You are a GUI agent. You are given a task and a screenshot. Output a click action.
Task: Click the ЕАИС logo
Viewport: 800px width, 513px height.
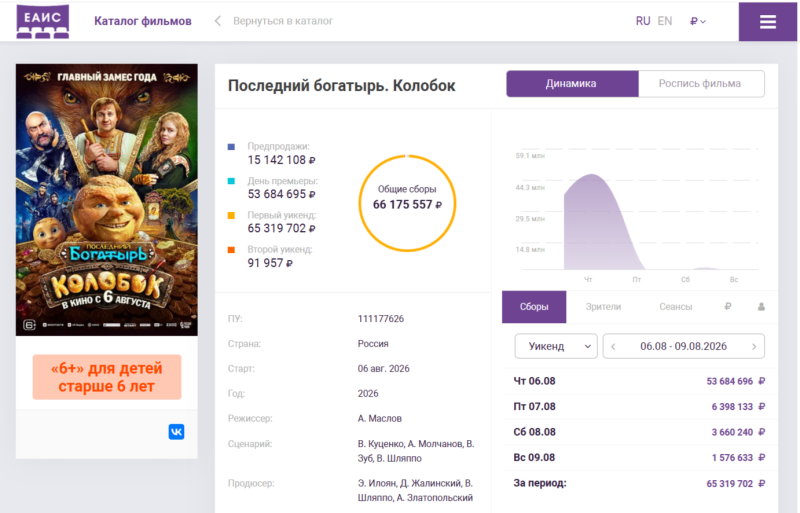click(x=43, y=21)
